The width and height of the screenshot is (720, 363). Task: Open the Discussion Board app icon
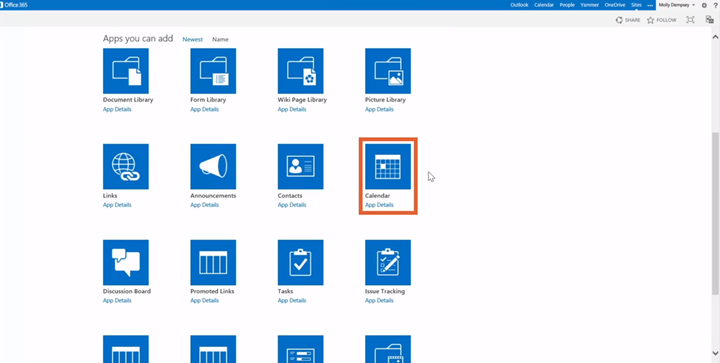pyautogui.click(x=126, y=262)
